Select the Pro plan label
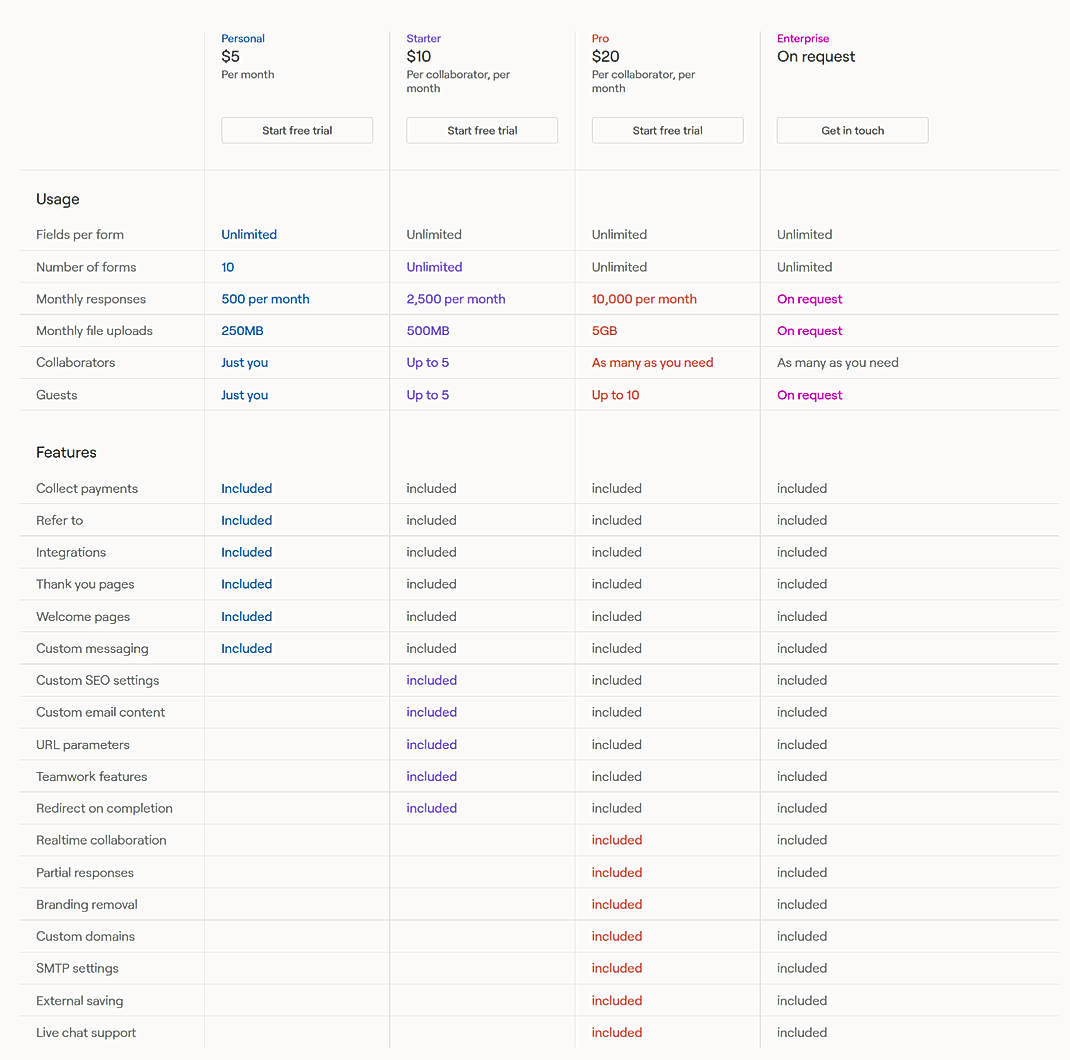The width and height of the screenshot is (1070, 1060). tap(599, 38)
